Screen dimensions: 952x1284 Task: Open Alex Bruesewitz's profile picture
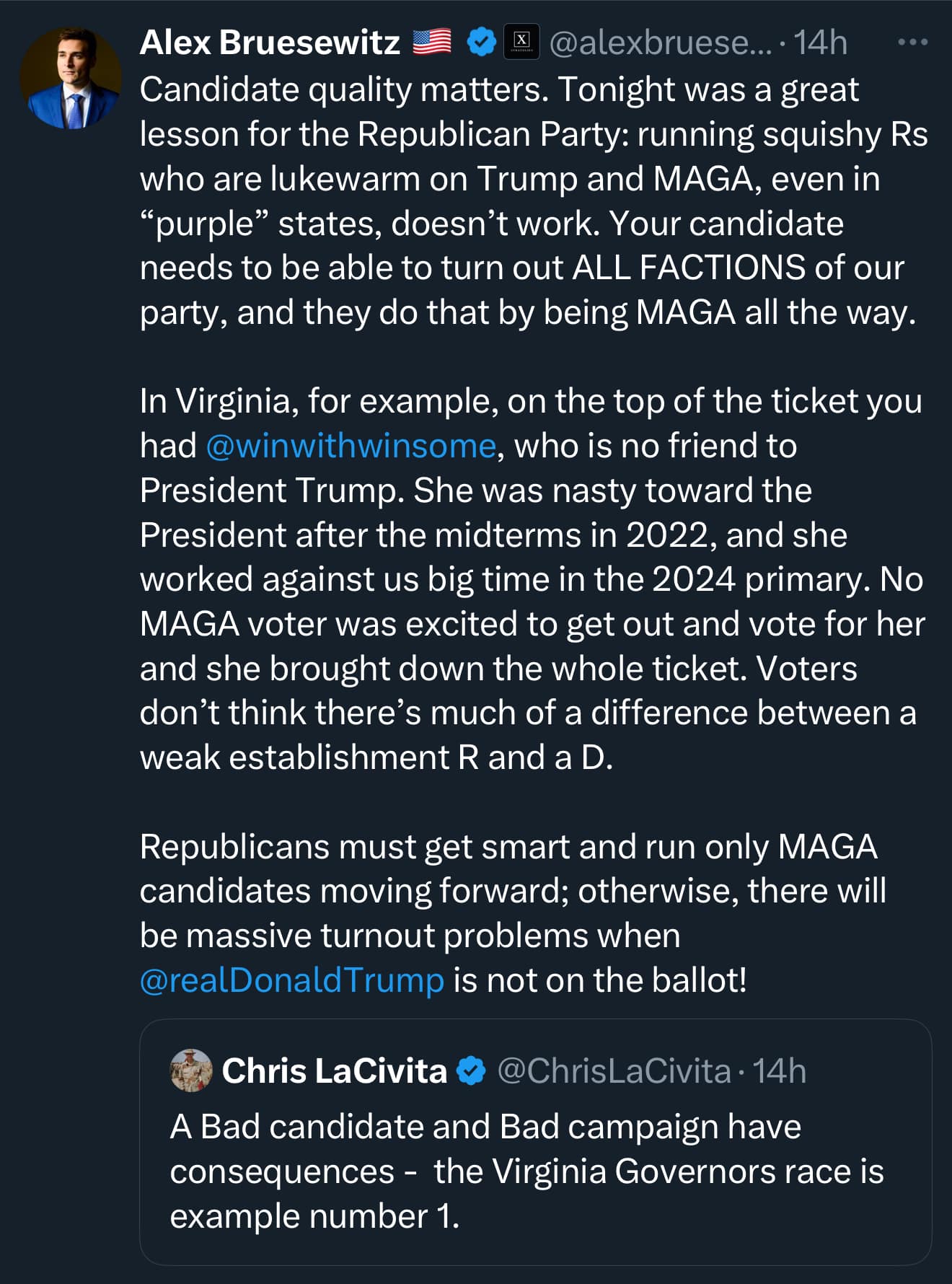[71, 78]
